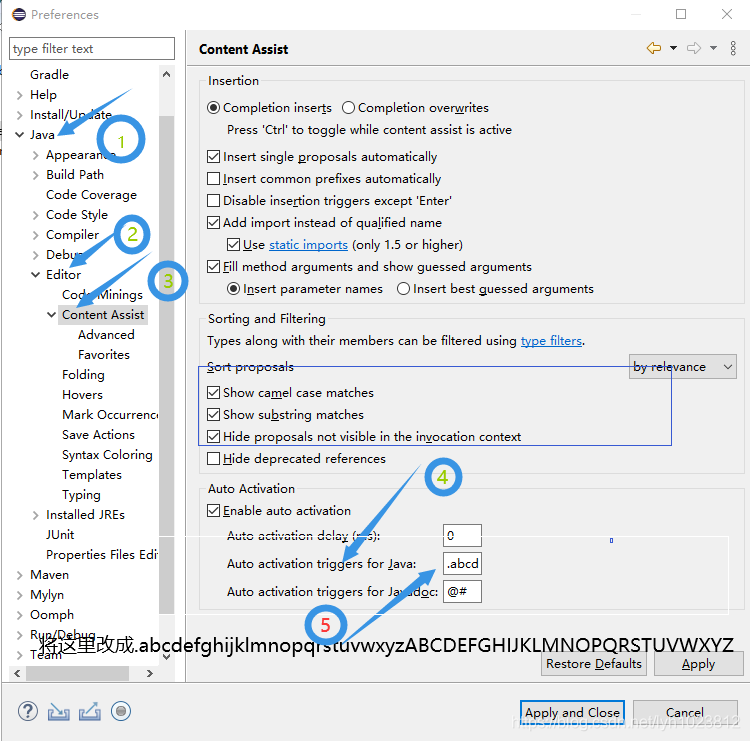Image resolution: width=750 pixels, height=741 pixels.
Task: Open Advanced under Content Assist
Action: [106, 335]
